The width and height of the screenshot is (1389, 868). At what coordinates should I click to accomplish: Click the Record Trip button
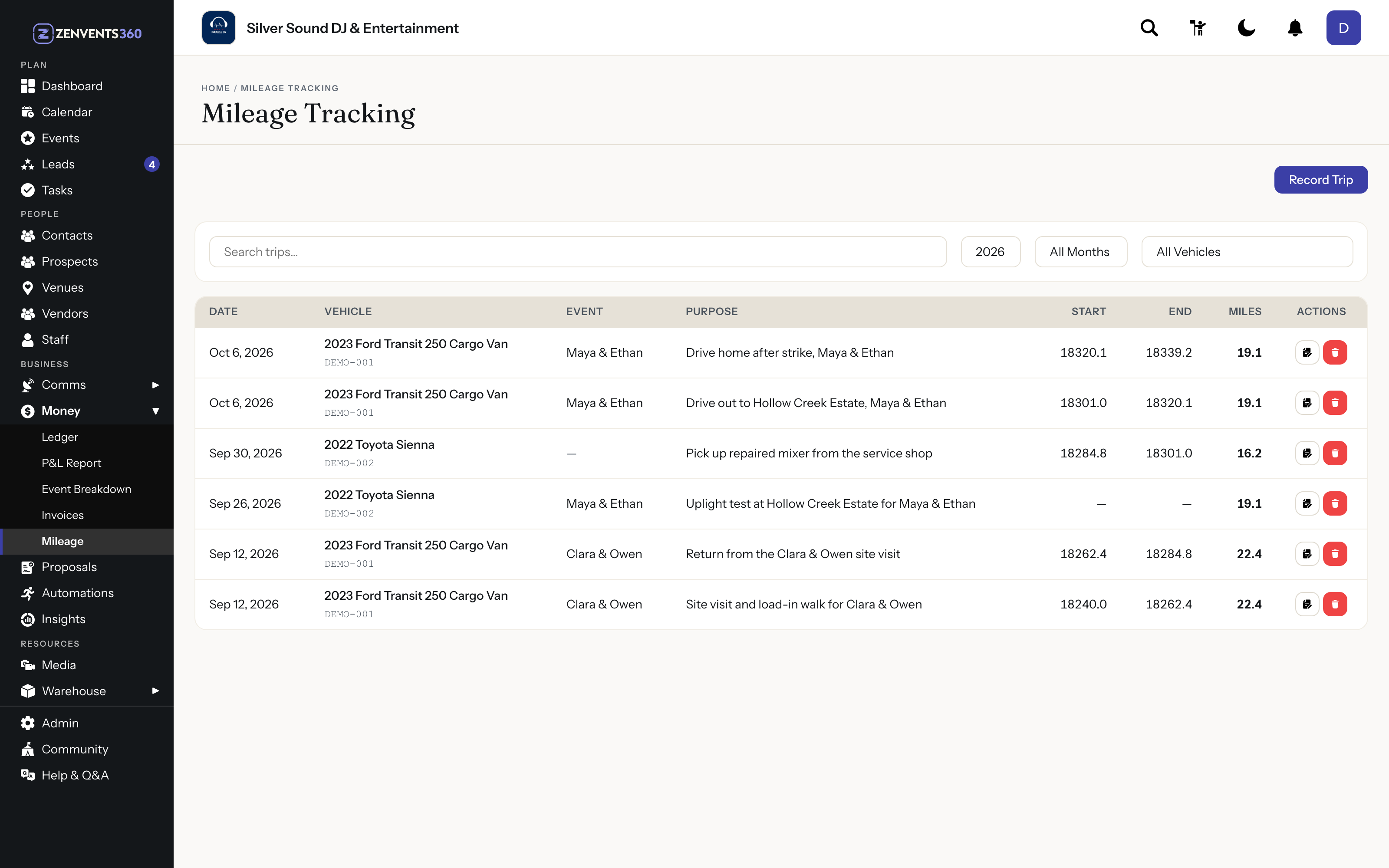coord(1321,180)
